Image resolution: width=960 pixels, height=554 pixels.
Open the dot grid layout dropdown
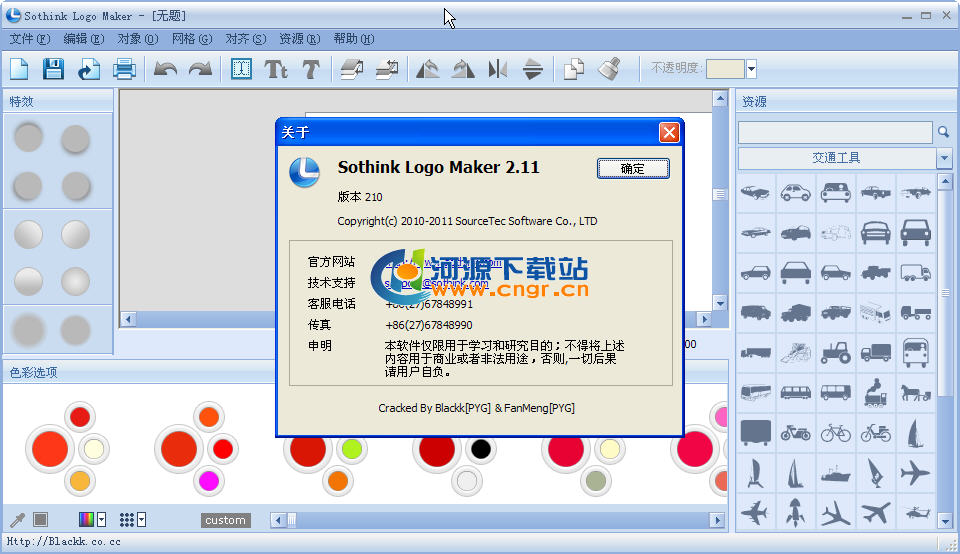(x=141, y=520)
